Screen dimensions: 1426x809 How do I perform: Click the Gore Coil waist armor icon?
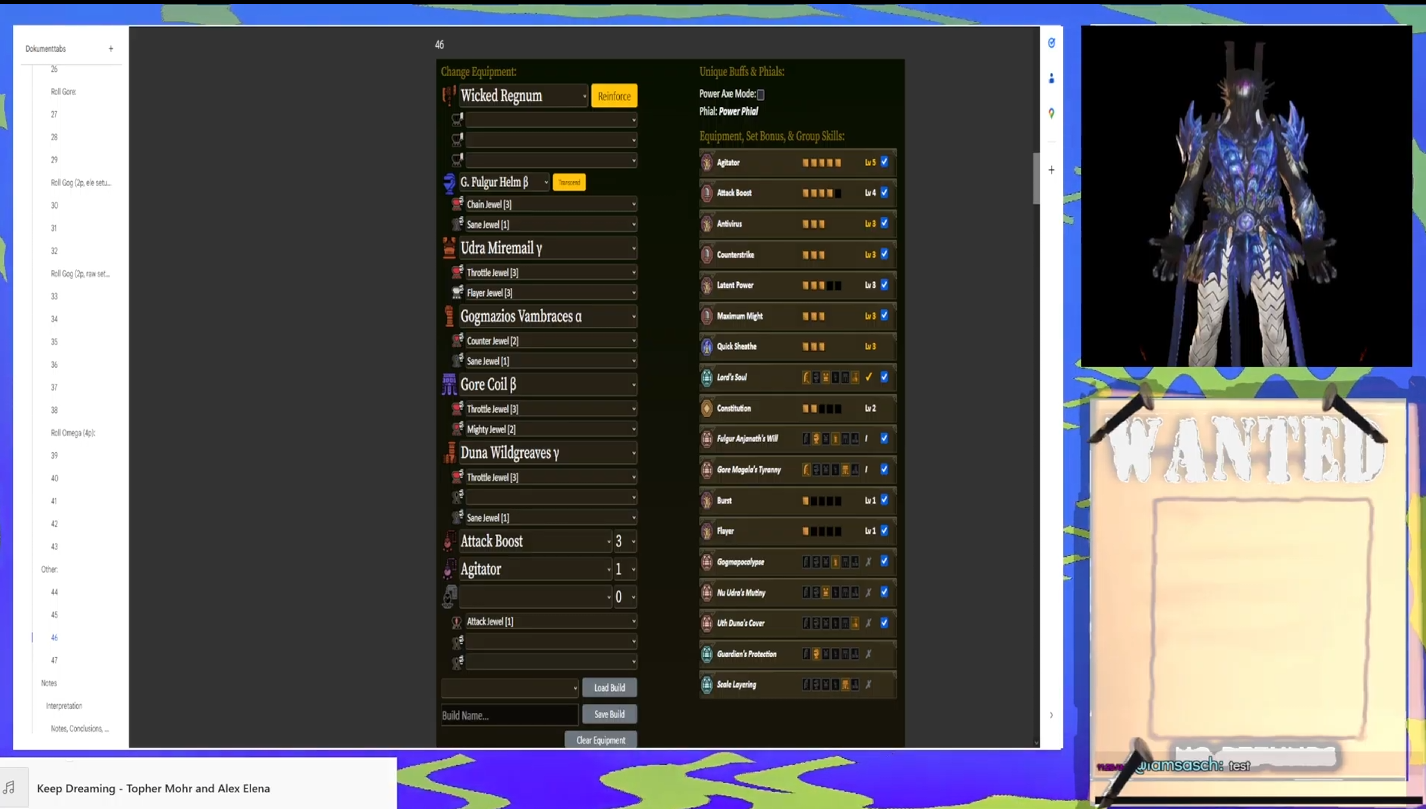pyautogui.click(x=449, y=384)
